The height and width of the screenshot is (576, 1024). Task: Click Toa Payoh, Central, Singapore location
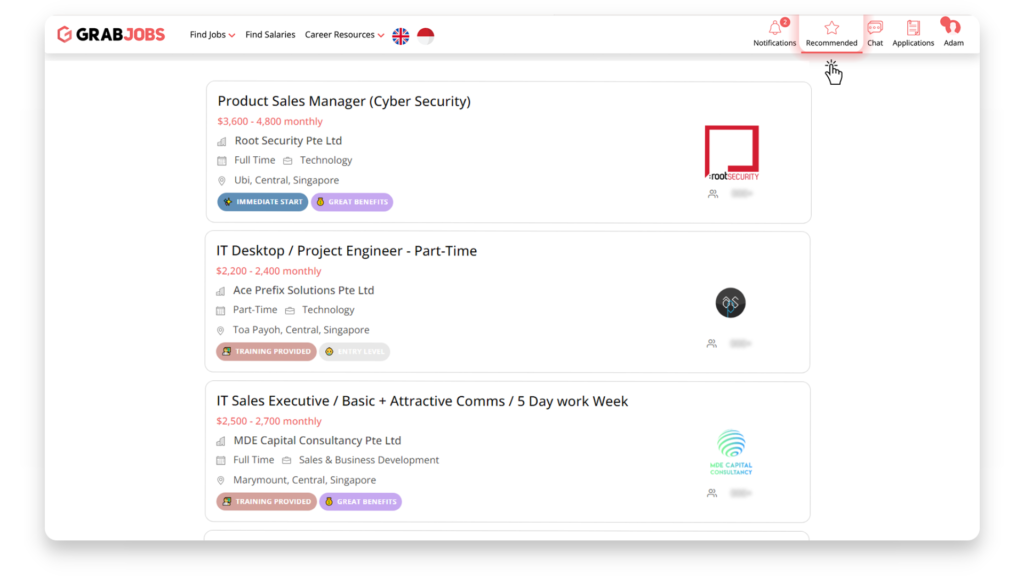click(x=301, y=330)
